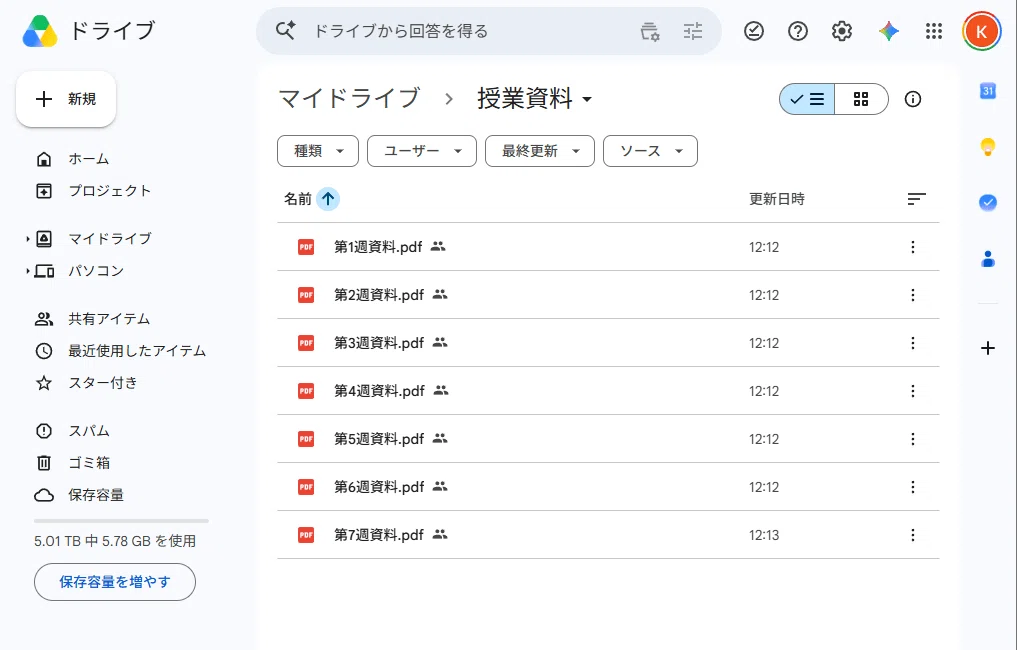Open the offline ready checkmark status icon
Image resolution: width=1017 pixels, height=650 pixels.
point(754,31)
